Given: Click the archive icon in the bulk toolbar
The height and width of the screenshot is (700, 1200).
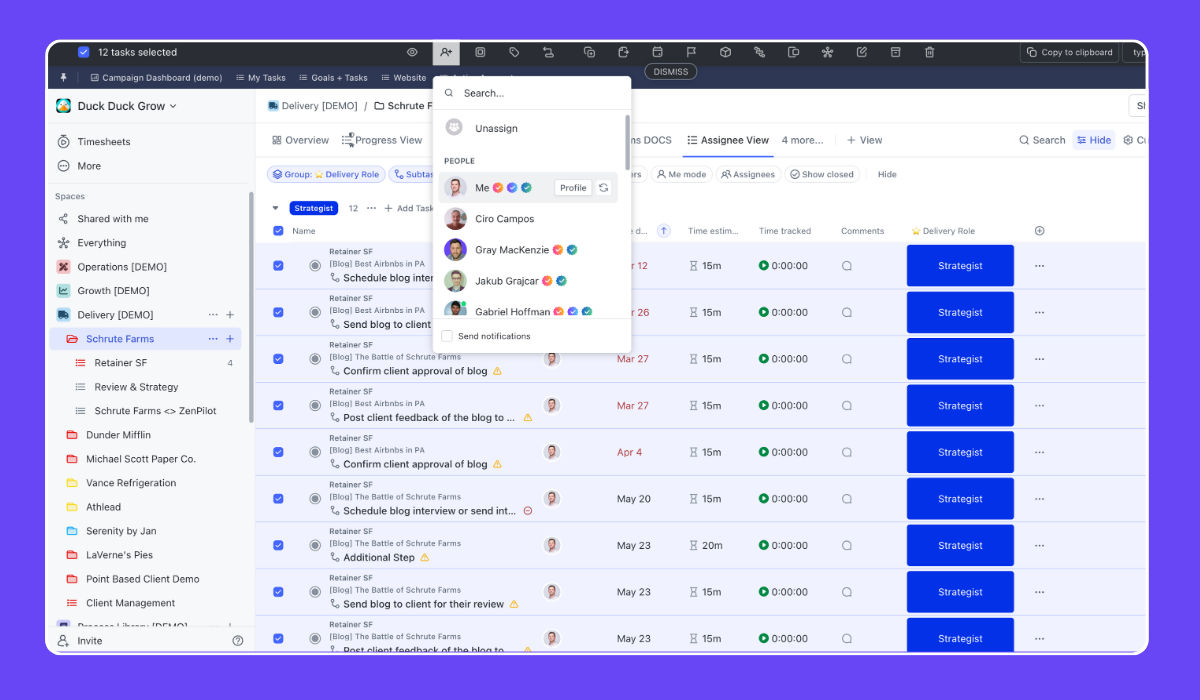Looking at the screenshot, I should [895, 52].
